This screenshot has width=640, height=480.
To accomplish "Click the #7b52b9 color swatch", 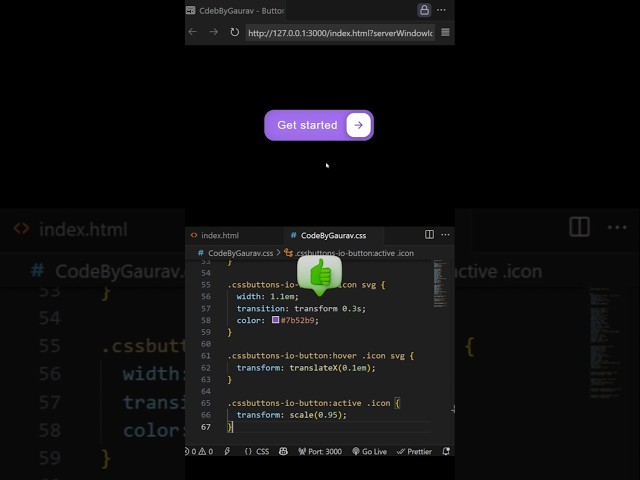I will 276,320.
